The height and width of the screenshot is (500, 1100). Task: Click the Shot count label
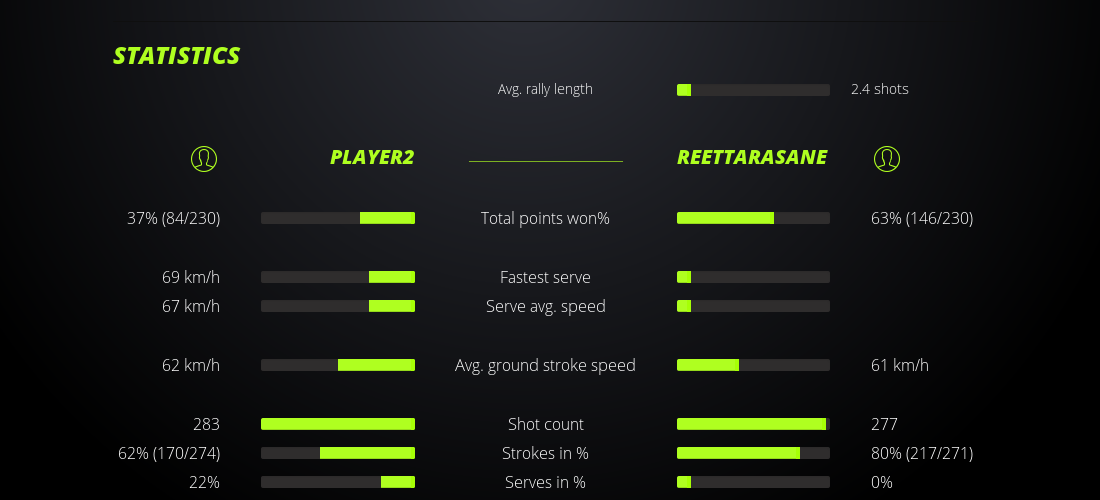[x=545, y=424]
